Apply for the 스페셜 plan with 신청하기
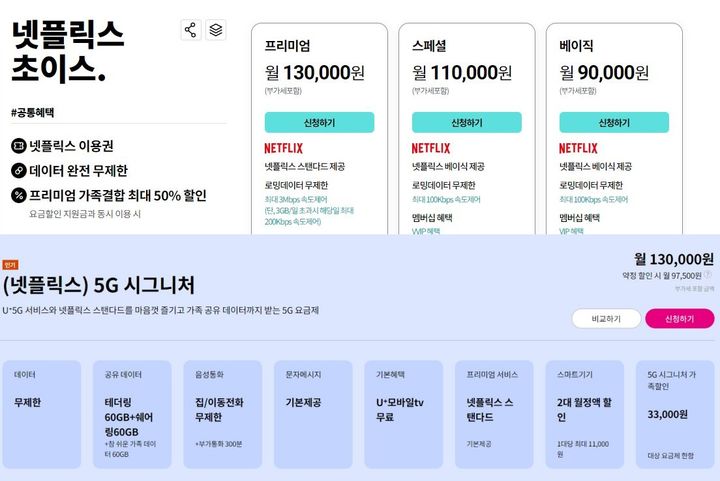 467,123
